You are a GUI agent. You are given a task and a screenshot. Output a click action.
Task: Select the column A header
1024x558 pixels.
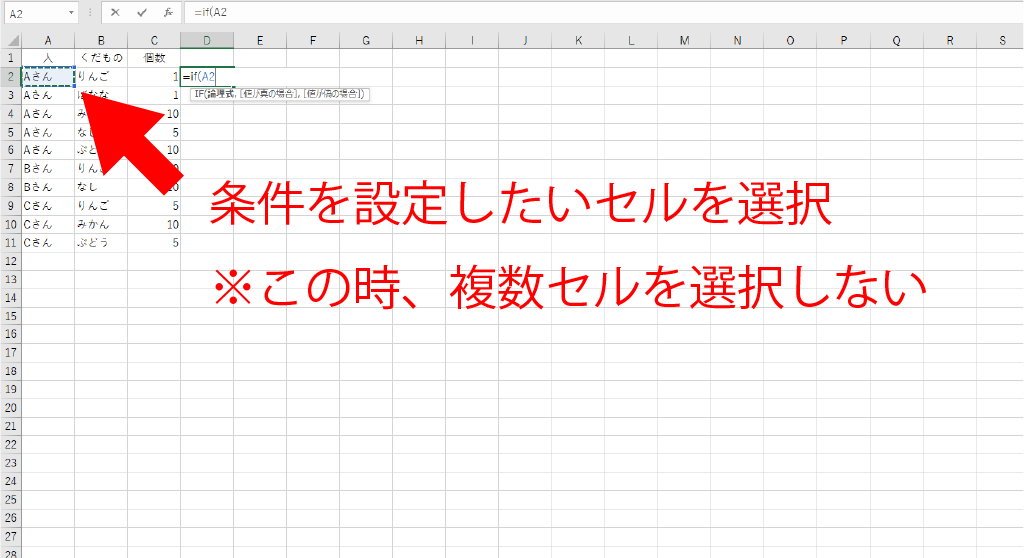(x=47, y=40)
